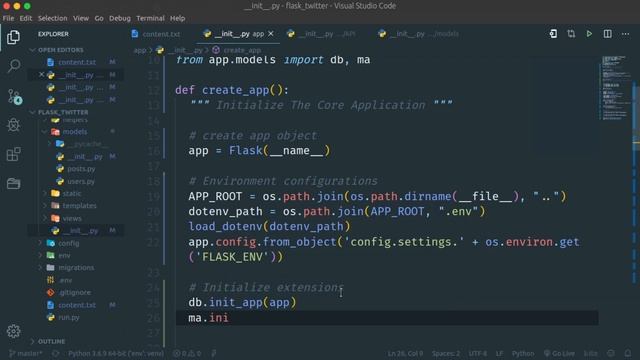
Task: Open posts.py in the explorer
Action: [x=81, y=169]
